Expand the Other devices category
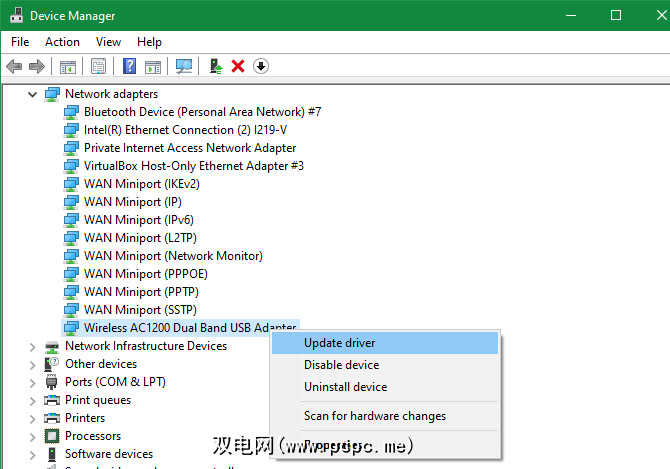This screenshot has height=469, width=670. click(x=32, y=365)
